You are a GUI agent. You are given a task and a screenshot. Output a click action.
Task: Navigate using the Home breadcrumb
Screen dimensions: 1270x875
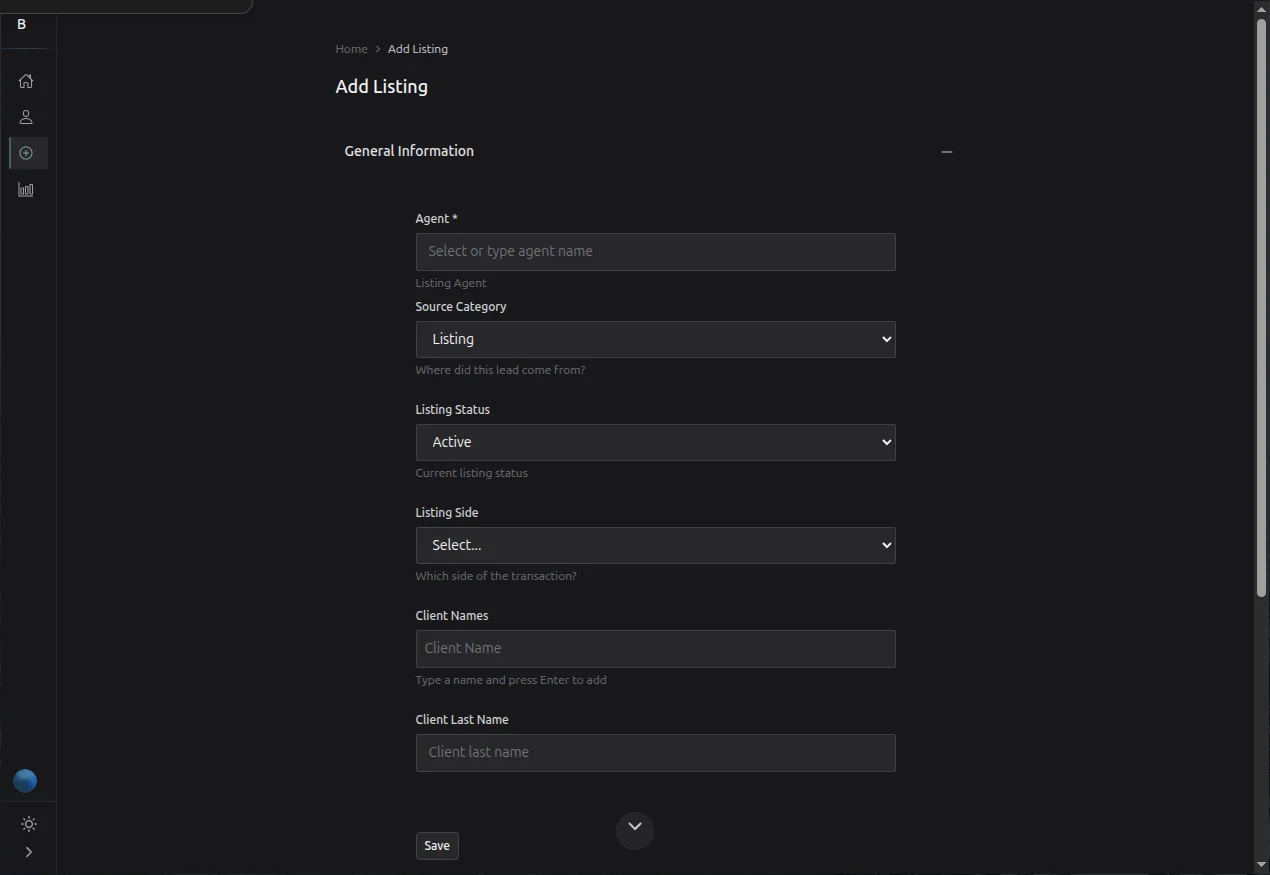click(351, 48)
